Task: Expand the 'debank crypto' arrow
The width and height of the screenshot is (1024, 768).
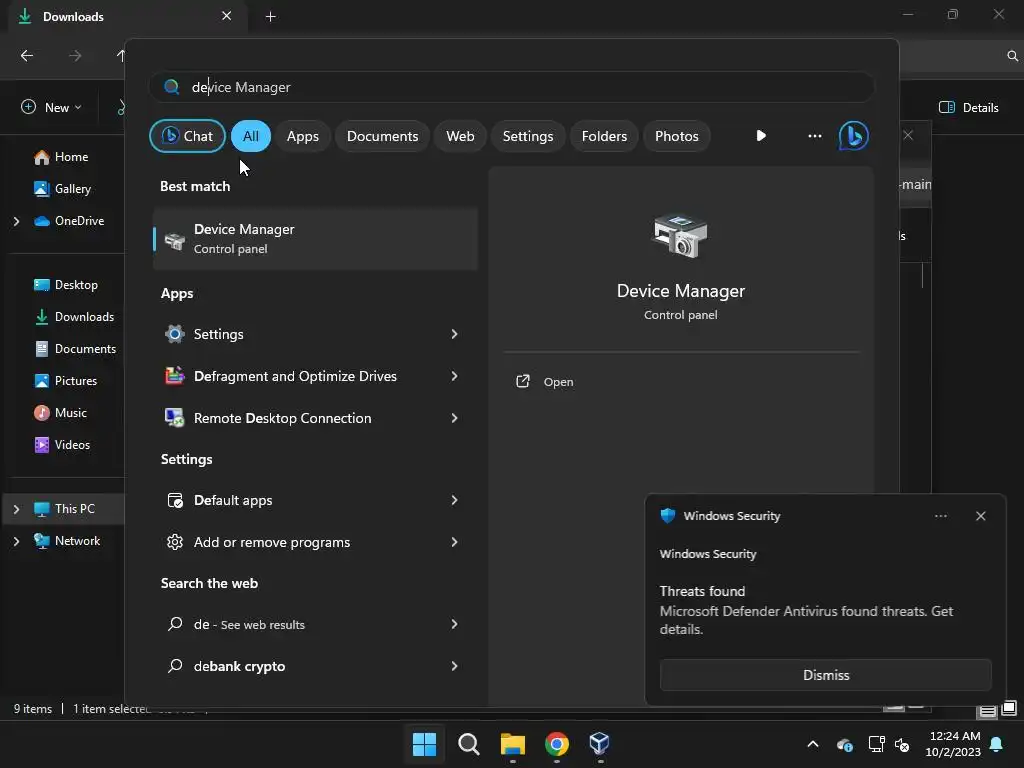Action: pyautogui.click(x=454, y=666)
